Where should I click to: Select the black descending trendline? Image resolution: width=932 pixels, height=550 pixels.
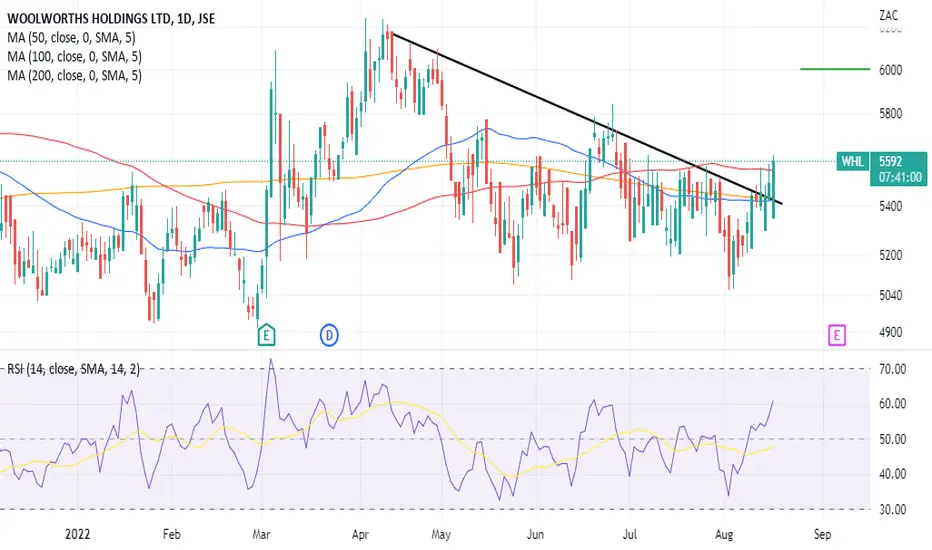click(585, 118)
